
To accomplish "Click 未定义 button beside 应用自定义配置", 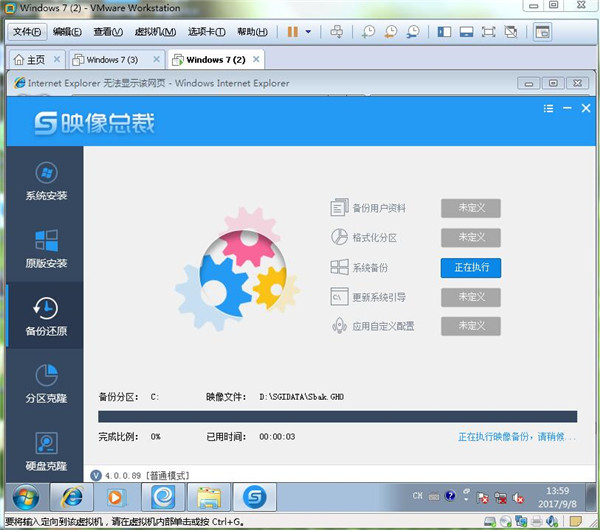I will (471, 326).
